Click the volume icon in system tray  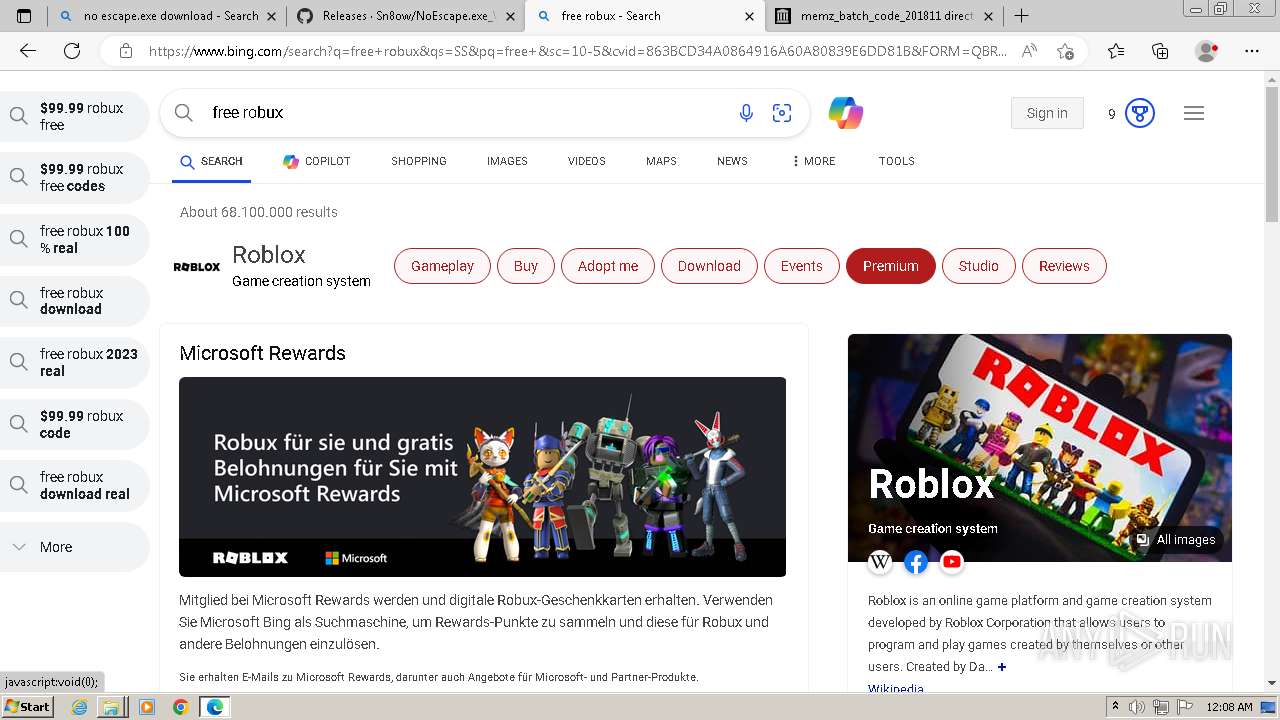tap(1137, 707)
